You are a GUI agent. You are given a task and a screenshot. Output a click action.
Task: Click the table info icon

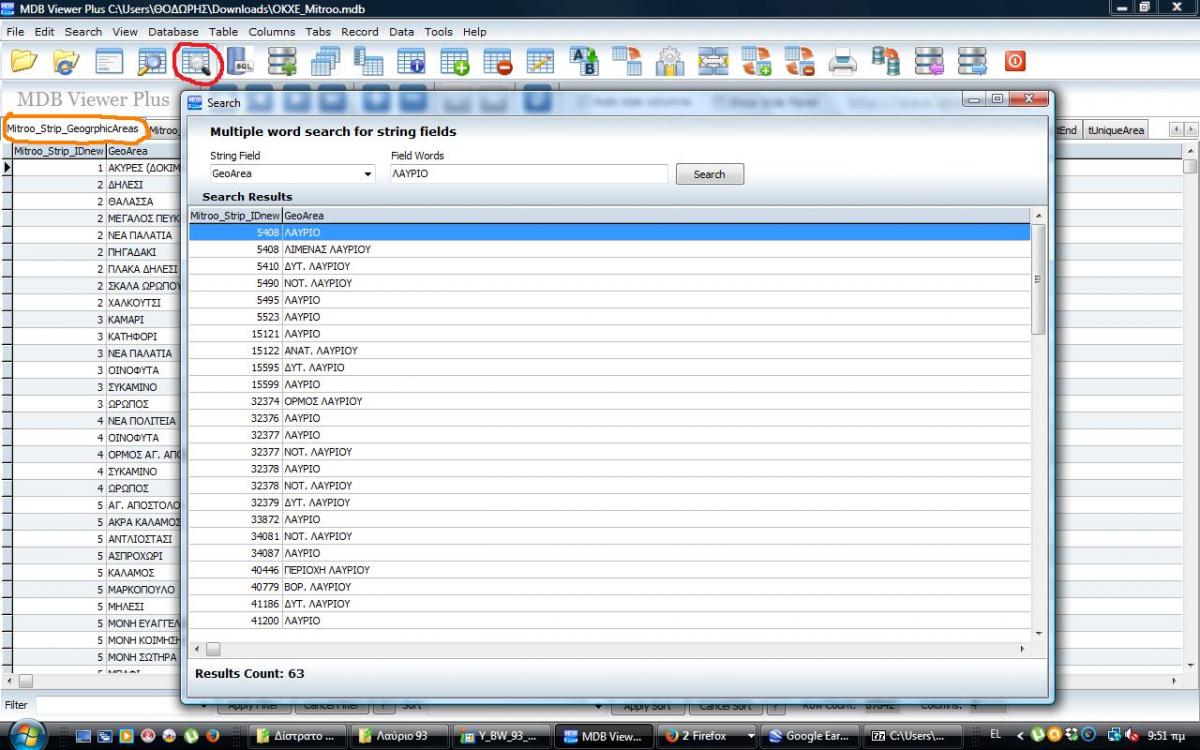pos(411,62)
